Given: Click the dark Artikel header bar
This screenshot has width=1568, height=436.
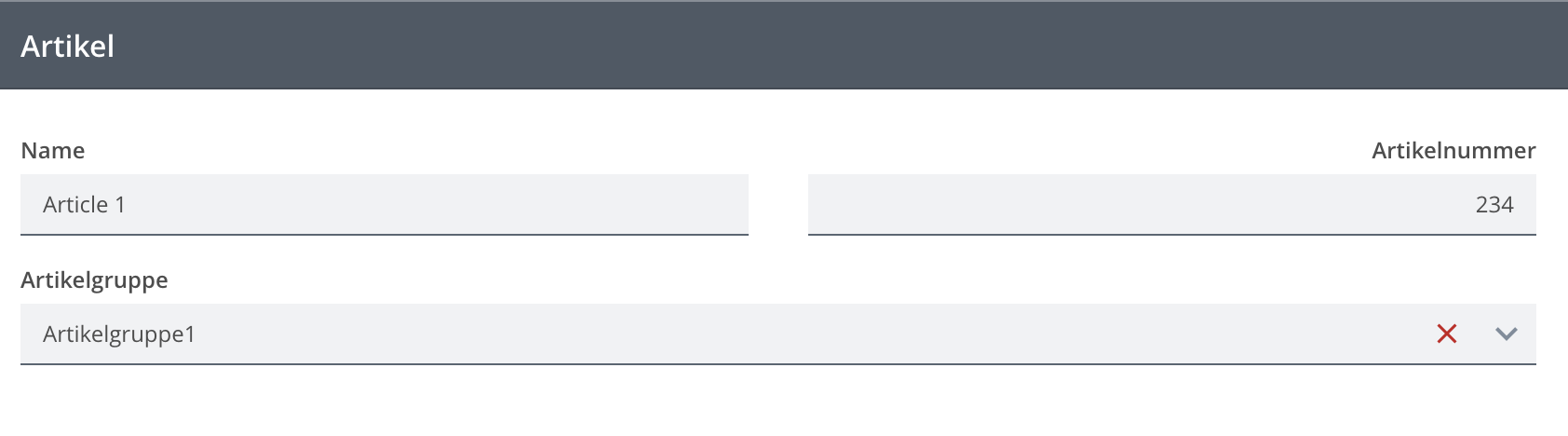Looking at the screenshot, I should tap(784, 46).
